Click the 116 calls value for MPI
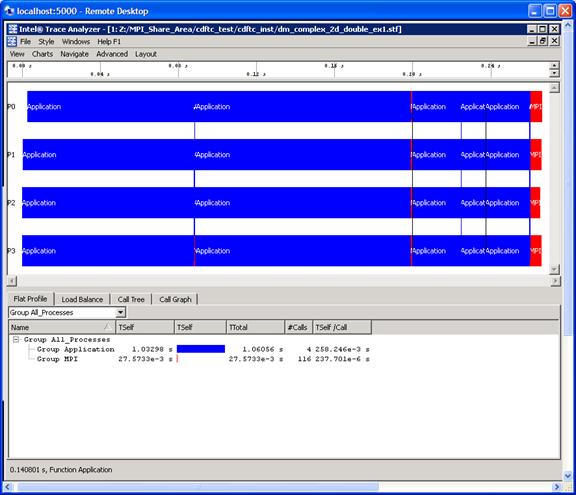This screenshot has width=576, height=495. [x=304, y=359]
